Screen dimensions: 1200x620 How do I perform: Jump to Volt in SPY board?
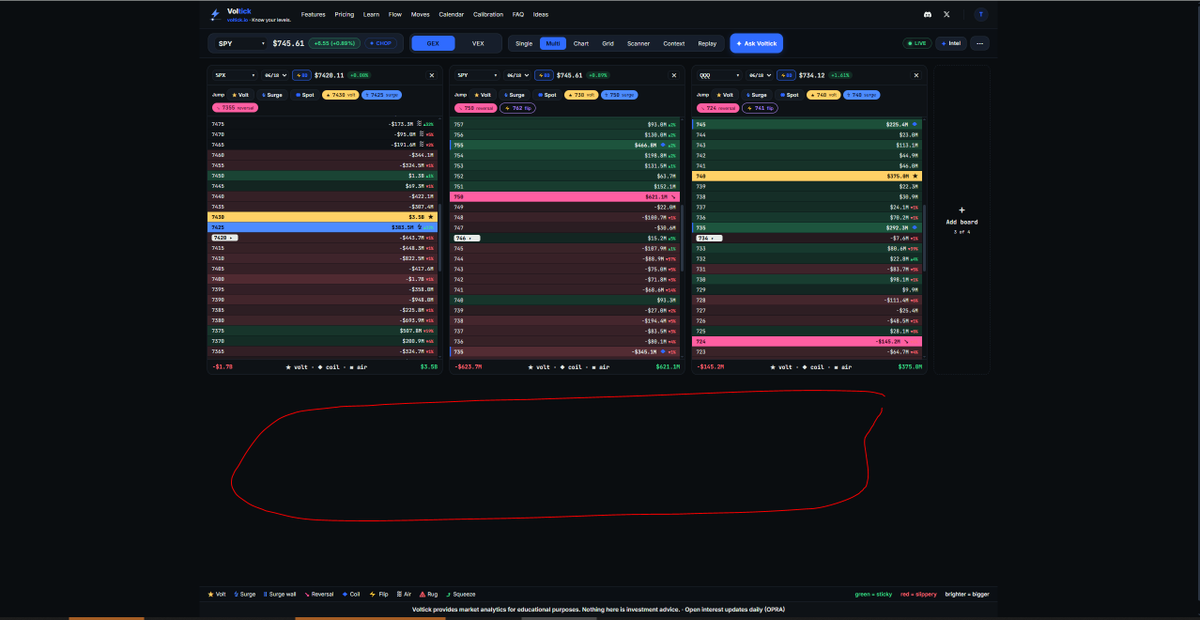coord(482,95)
